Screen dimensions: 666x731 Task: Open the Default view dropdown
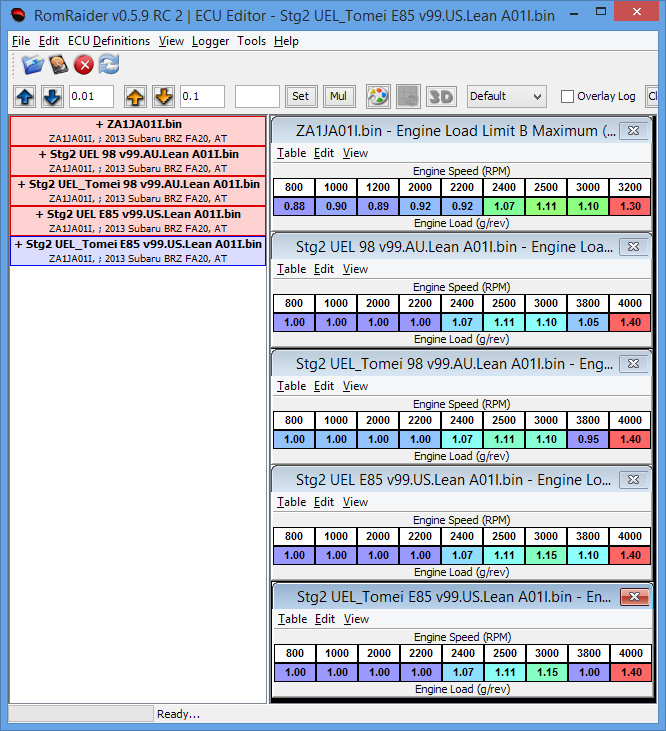tap(506, 97)
